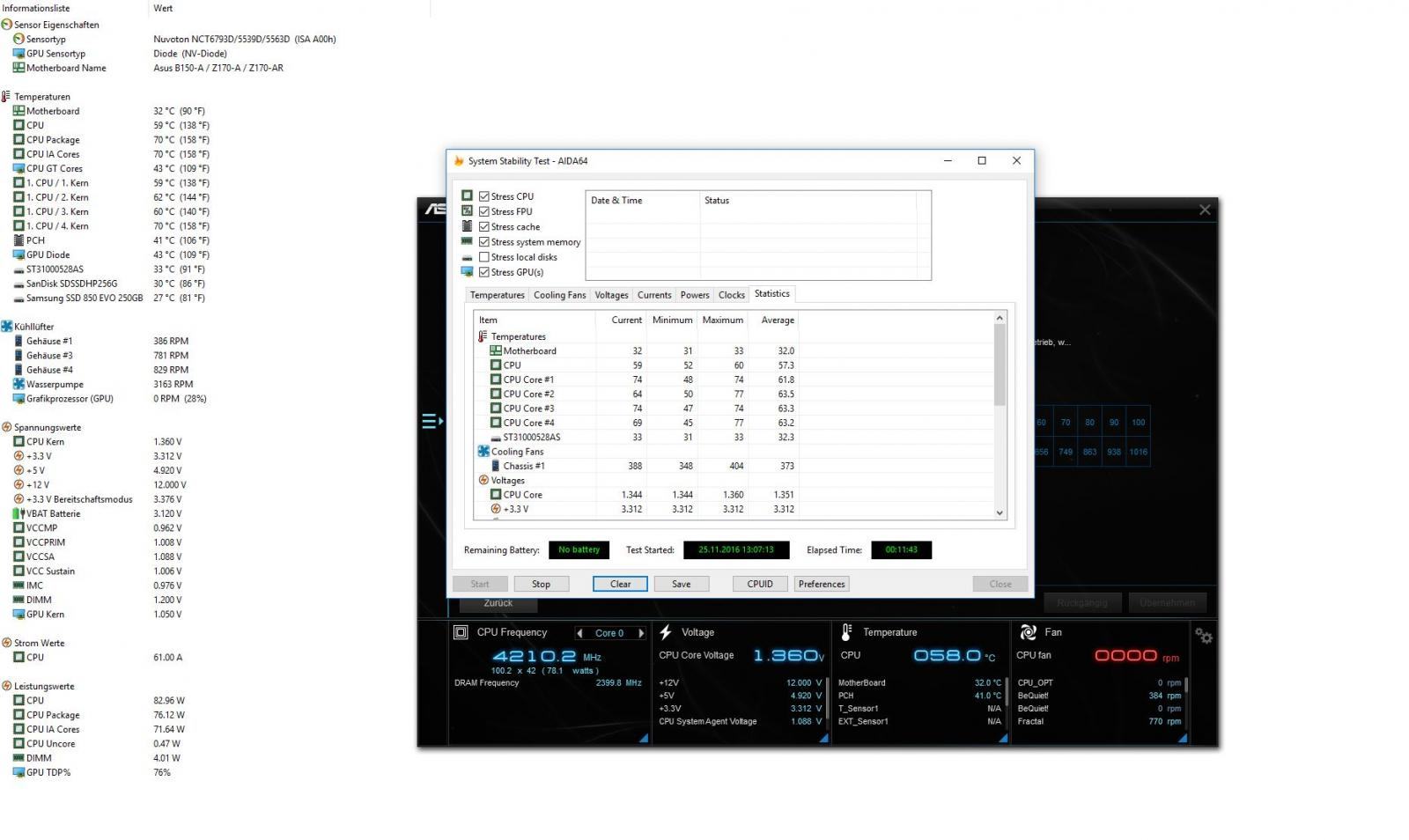
Task: Click the GPU Diode monitor icon
Action: [x=18, y=254]
